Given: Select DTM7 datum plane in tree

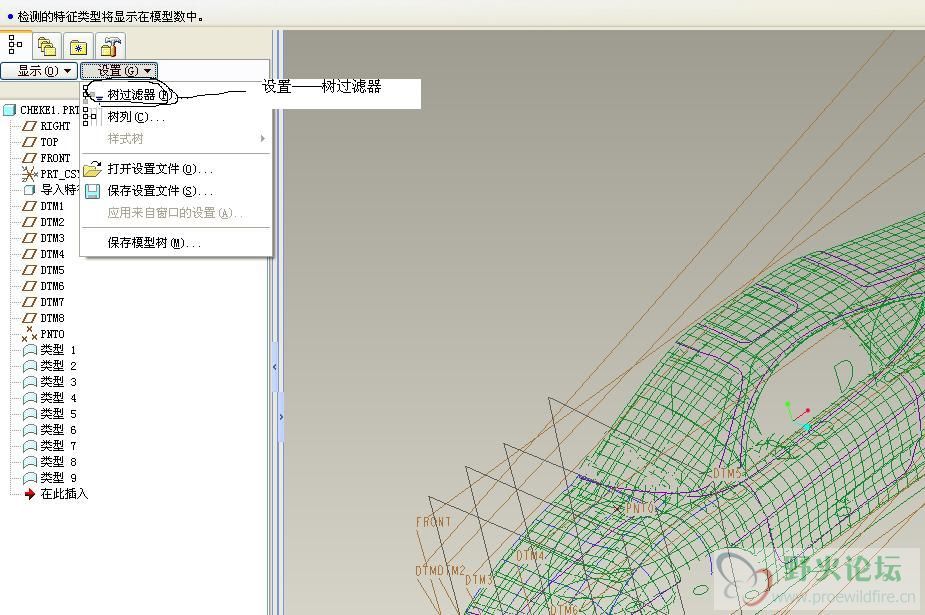Looking at the screenshot, I should 52,302.
